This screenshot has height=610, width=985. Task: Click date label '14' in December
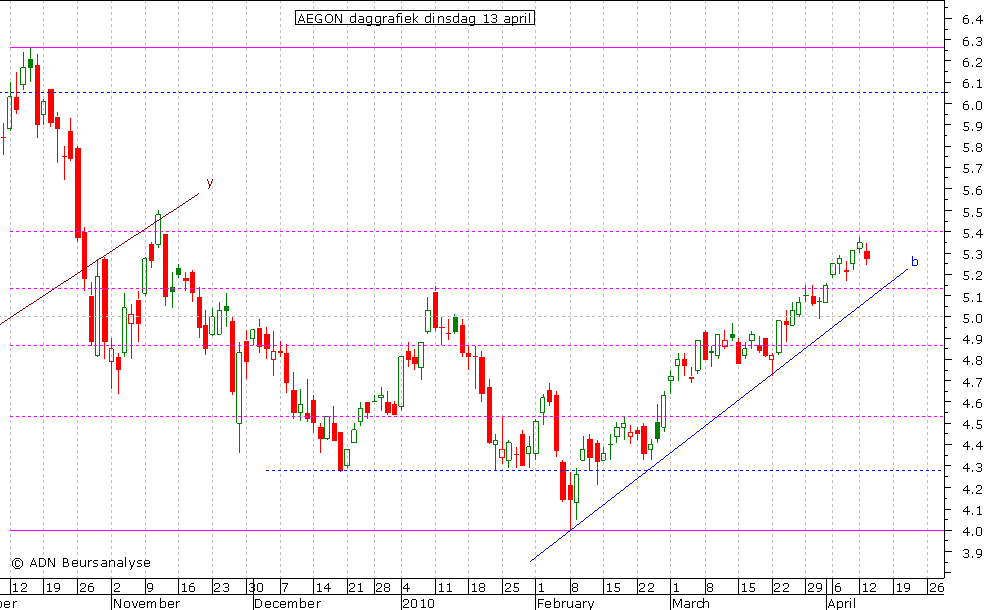(x=322, y=587)
